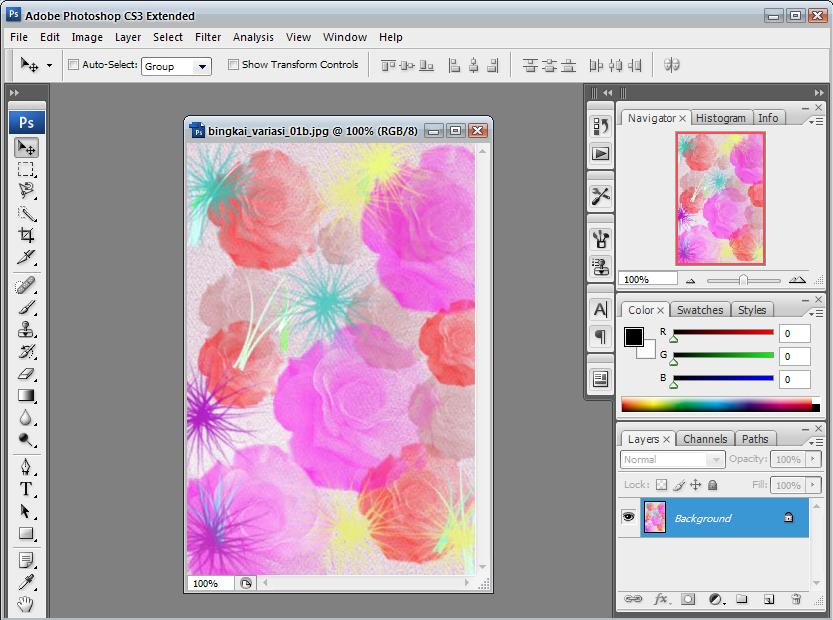Select the Eyedropper tool

26,582
